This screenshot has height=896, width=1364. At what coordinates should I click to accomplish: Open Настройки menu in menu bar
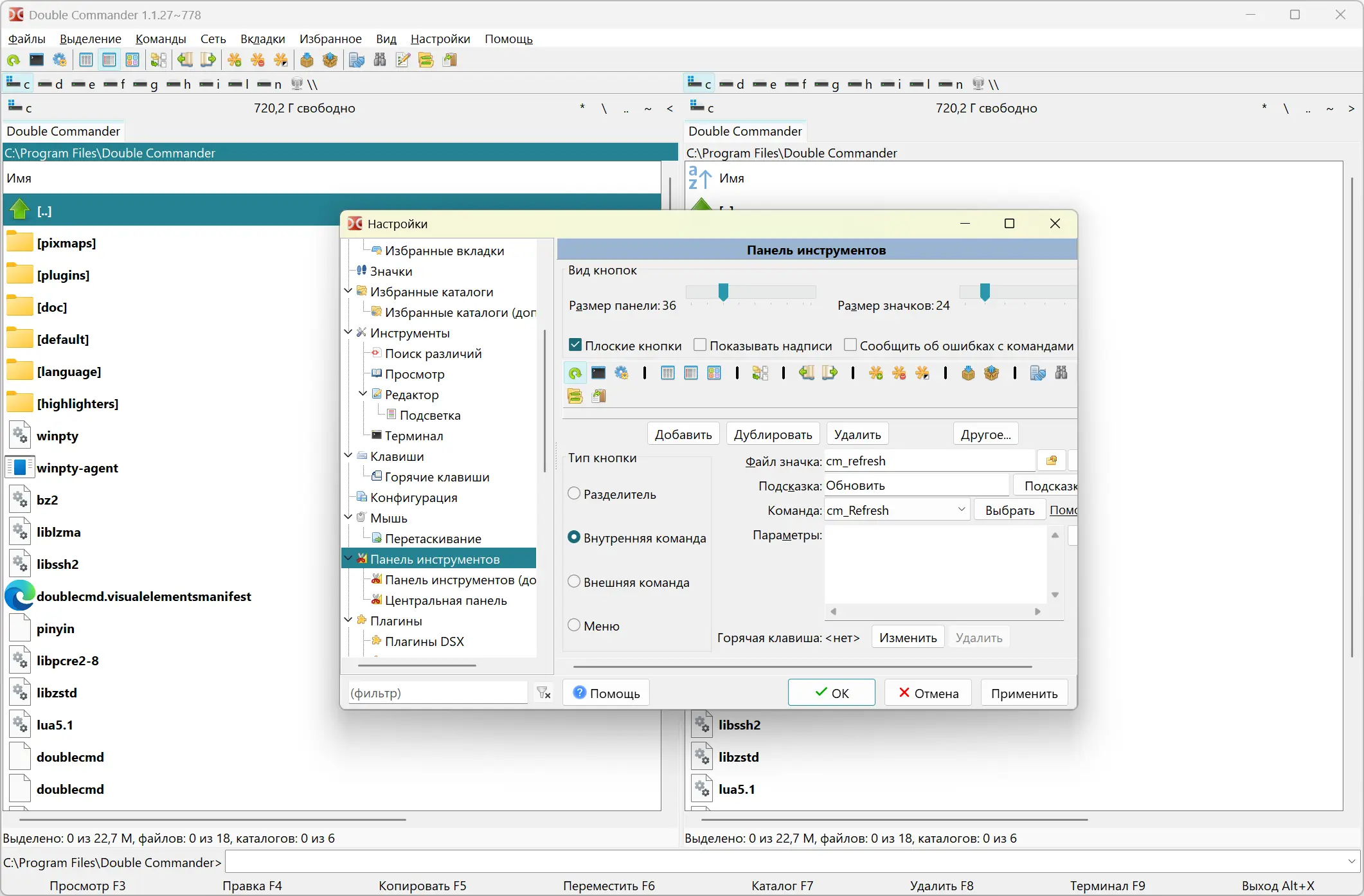tap(440, 39)
